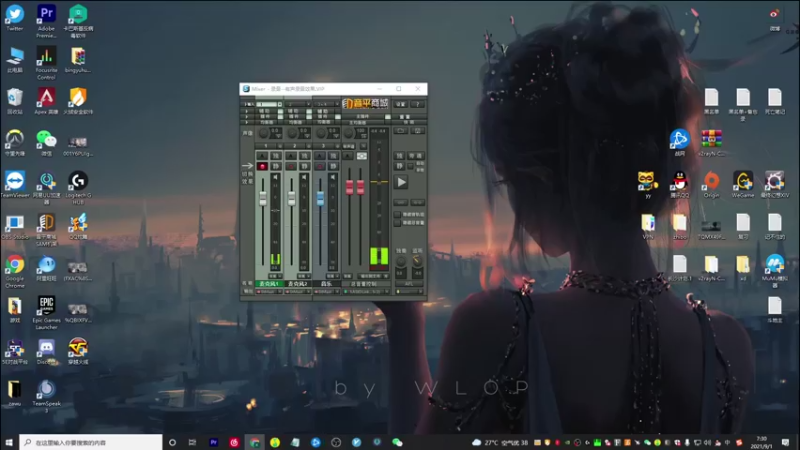Click taskbar search input box
The height and width of the screenshot is (450, 800).
click(91, 442)
